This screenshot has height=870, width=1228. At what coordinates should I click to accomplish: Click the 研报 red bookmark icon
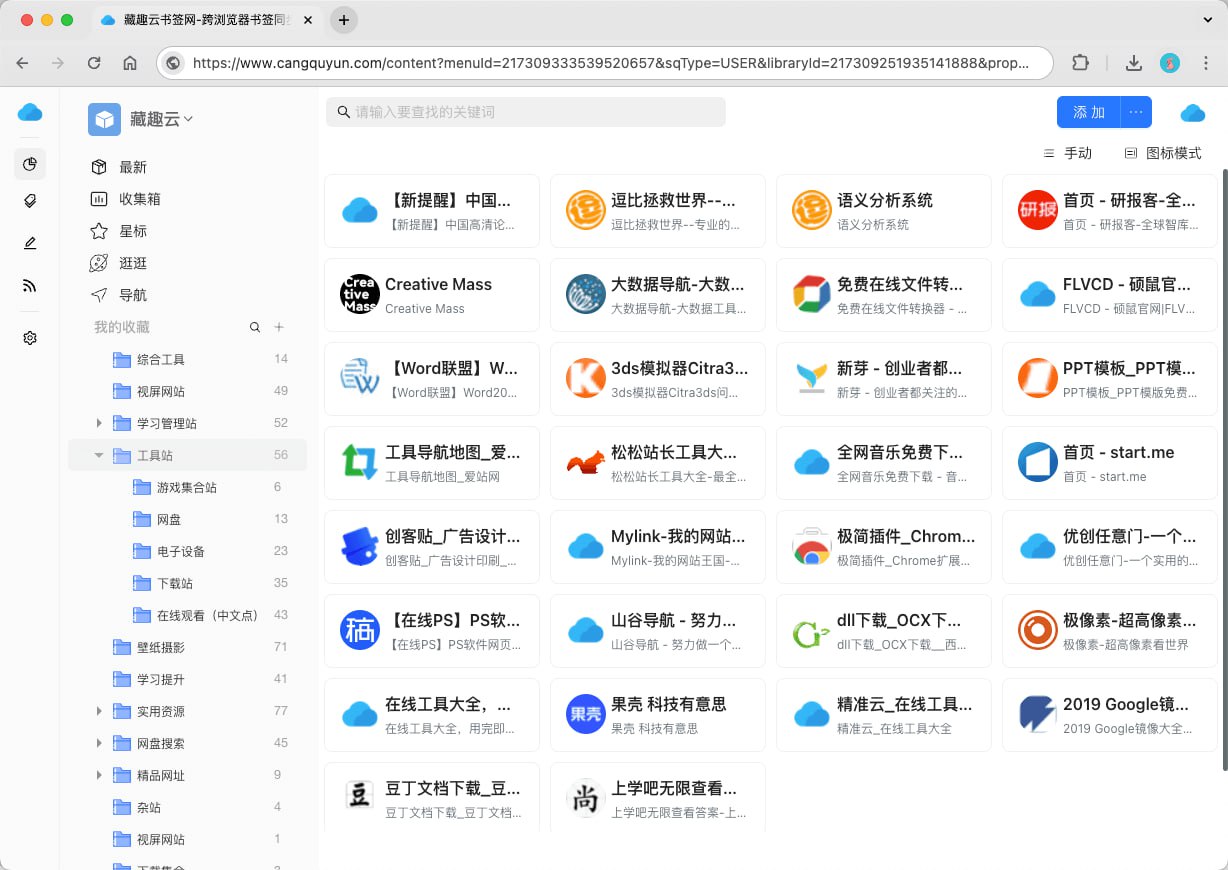tap(1038, 210)
